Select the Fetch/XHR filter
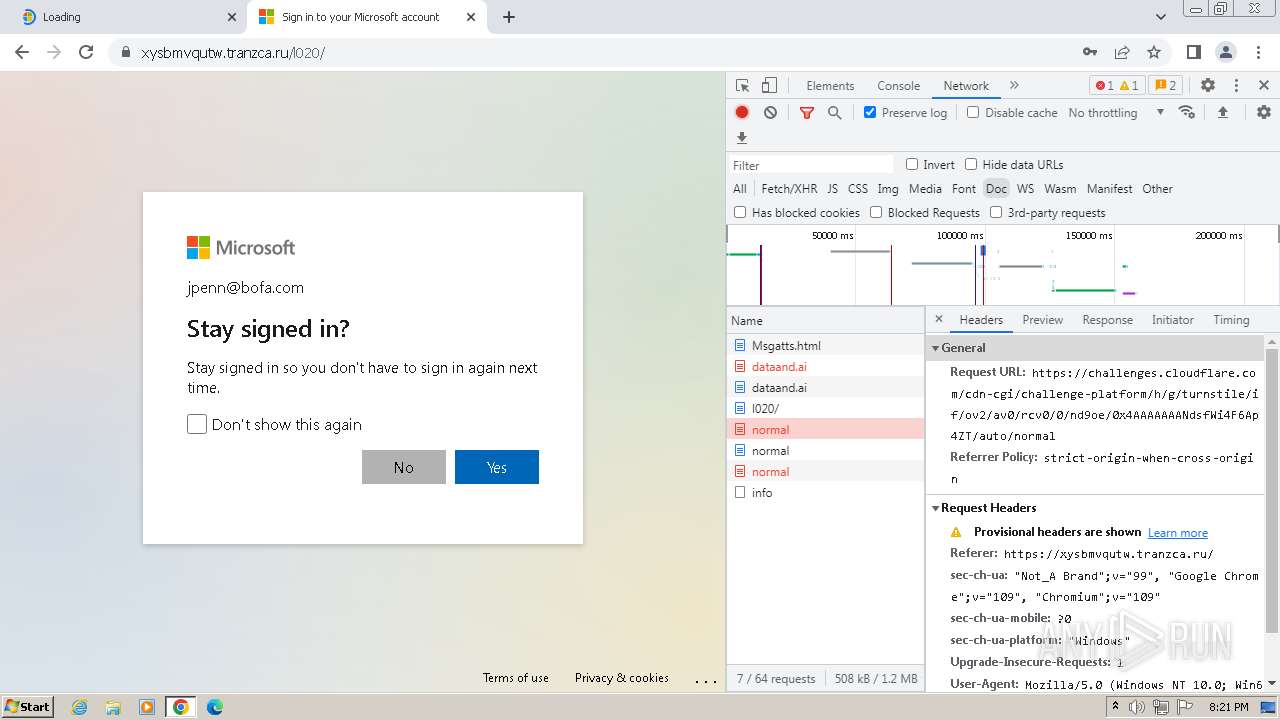1280x720 pixels. pos(789,188)
